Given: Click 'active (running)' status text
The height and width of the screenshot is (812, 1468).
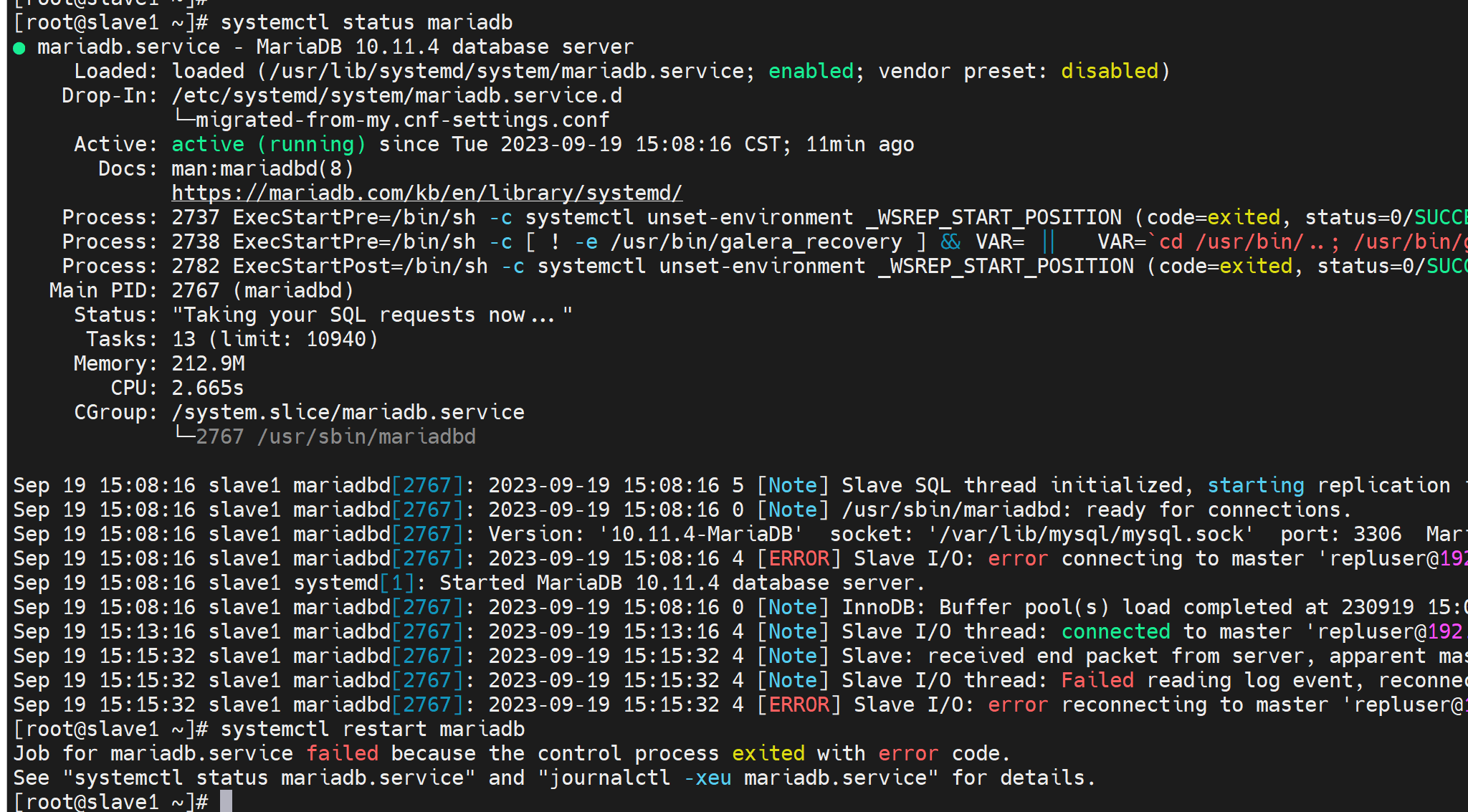Looking at the screenshot, I should click(x=269, y=144).
